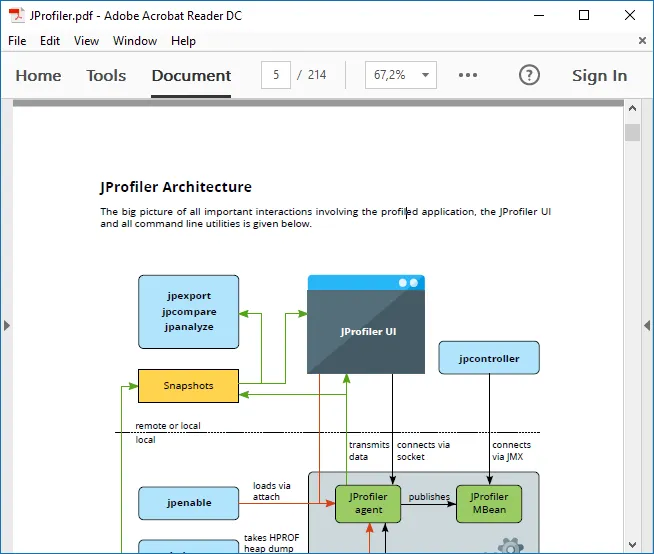Image resolution: width=654 pixels, height=554 pixels.
Task: Click the jpanalyze text in diagram
Action: pyautogui.click(x=189, y=327)
